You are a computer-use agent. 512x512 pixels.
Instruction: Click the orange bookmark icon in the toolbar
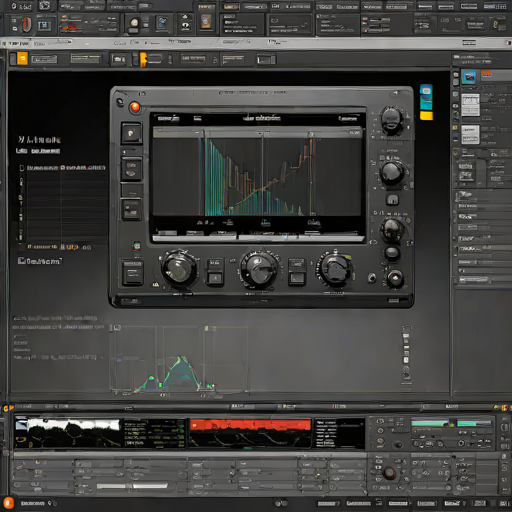[x=143, y=59]
